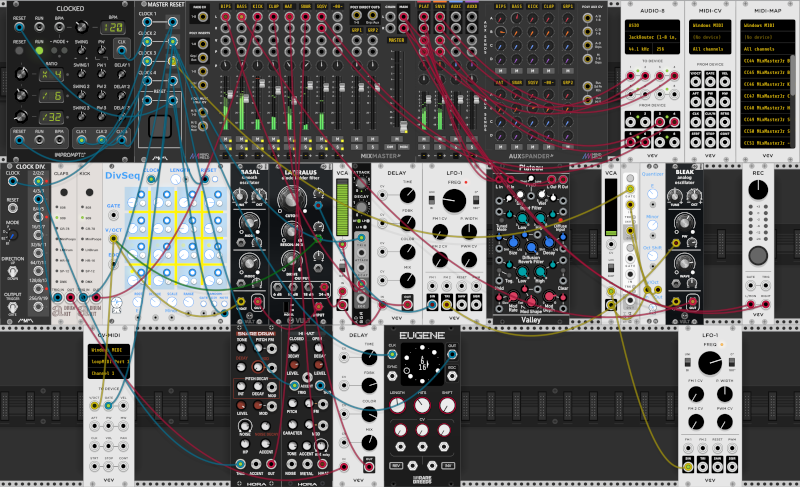The height and width of the screenshot is (487, 800).
Task: Click the RESET input jack on Clocked
Action: pyautogui.click(x=19, y=27)
